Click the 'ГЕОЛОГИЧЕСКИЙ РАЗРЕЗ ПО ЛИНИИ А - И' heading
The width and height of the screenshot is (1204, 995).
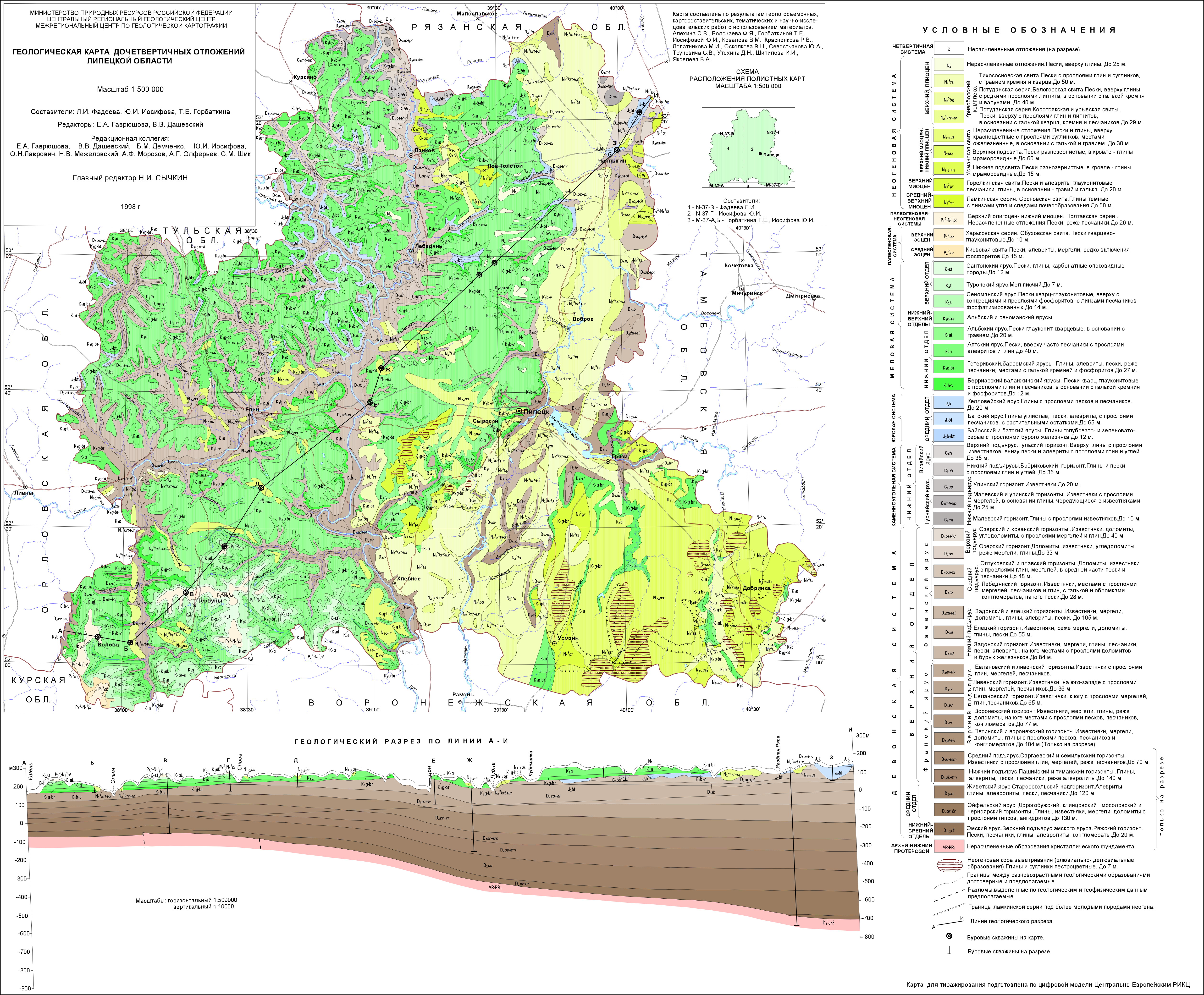401,741
